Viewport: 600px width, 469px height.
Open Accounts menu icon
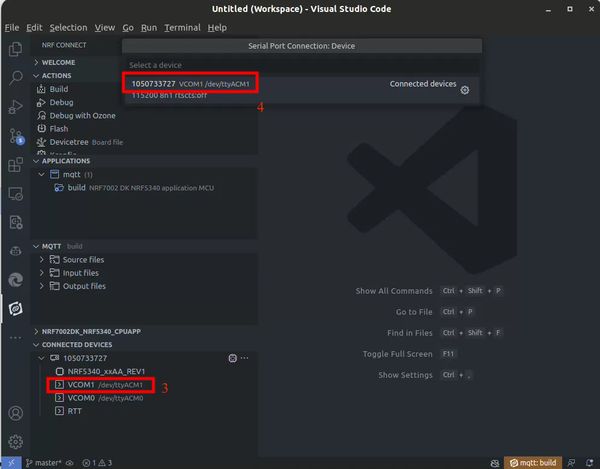tap(16, 413)
